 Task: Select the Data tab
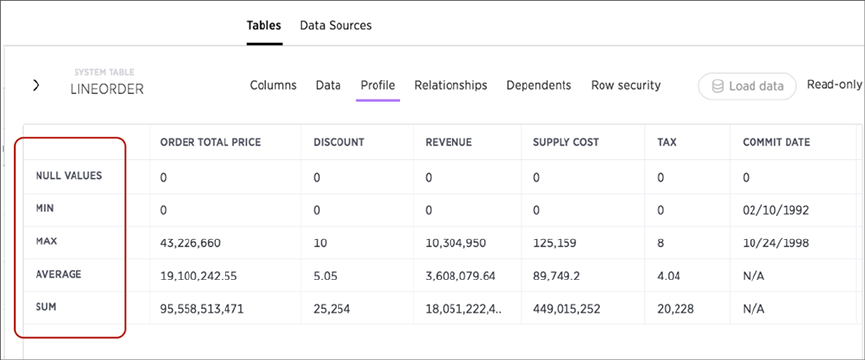click(328, 85)
